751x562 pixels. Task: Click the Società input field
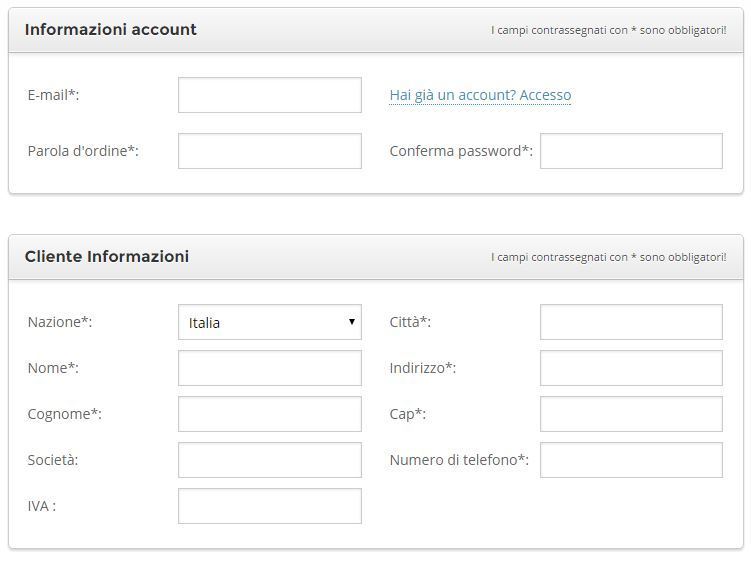[270, 460]
